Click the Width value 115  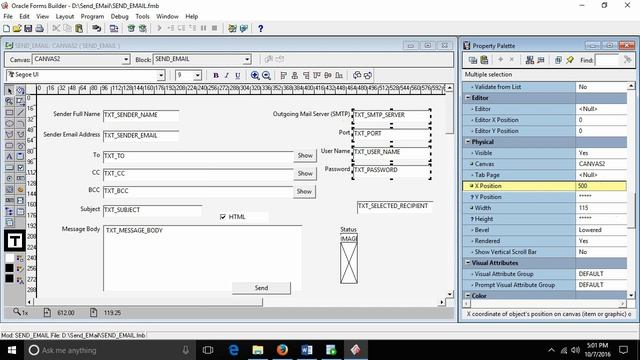coord(601,208)
